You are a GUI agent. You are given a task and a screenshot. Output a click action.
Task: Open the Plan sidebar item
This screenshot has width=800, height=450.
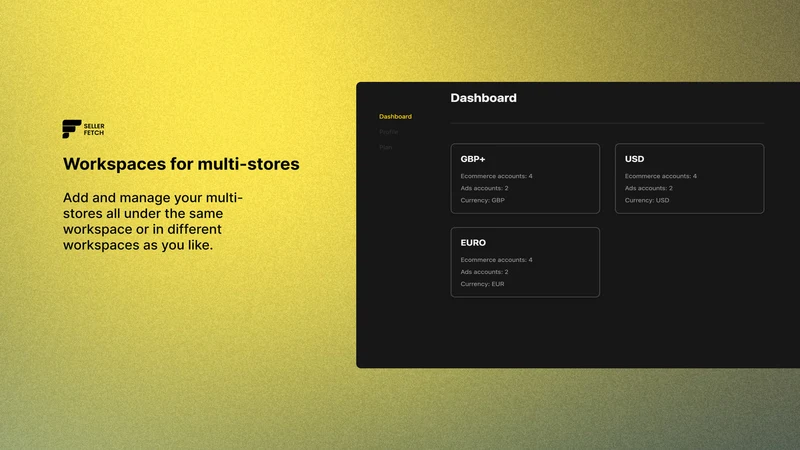[385, 147]
